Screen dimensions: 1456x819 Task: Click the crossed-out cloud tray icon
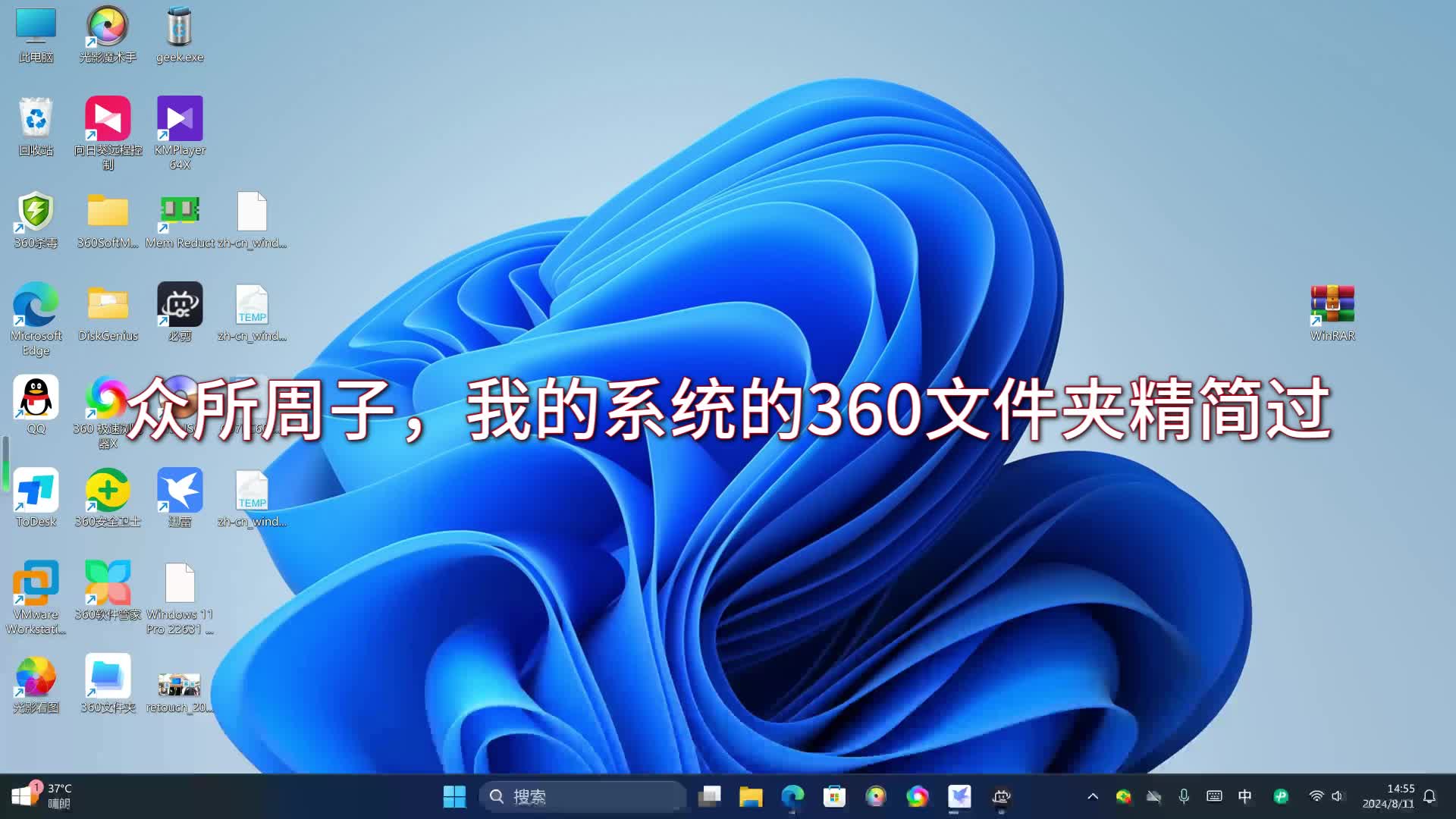[1153, 796]
